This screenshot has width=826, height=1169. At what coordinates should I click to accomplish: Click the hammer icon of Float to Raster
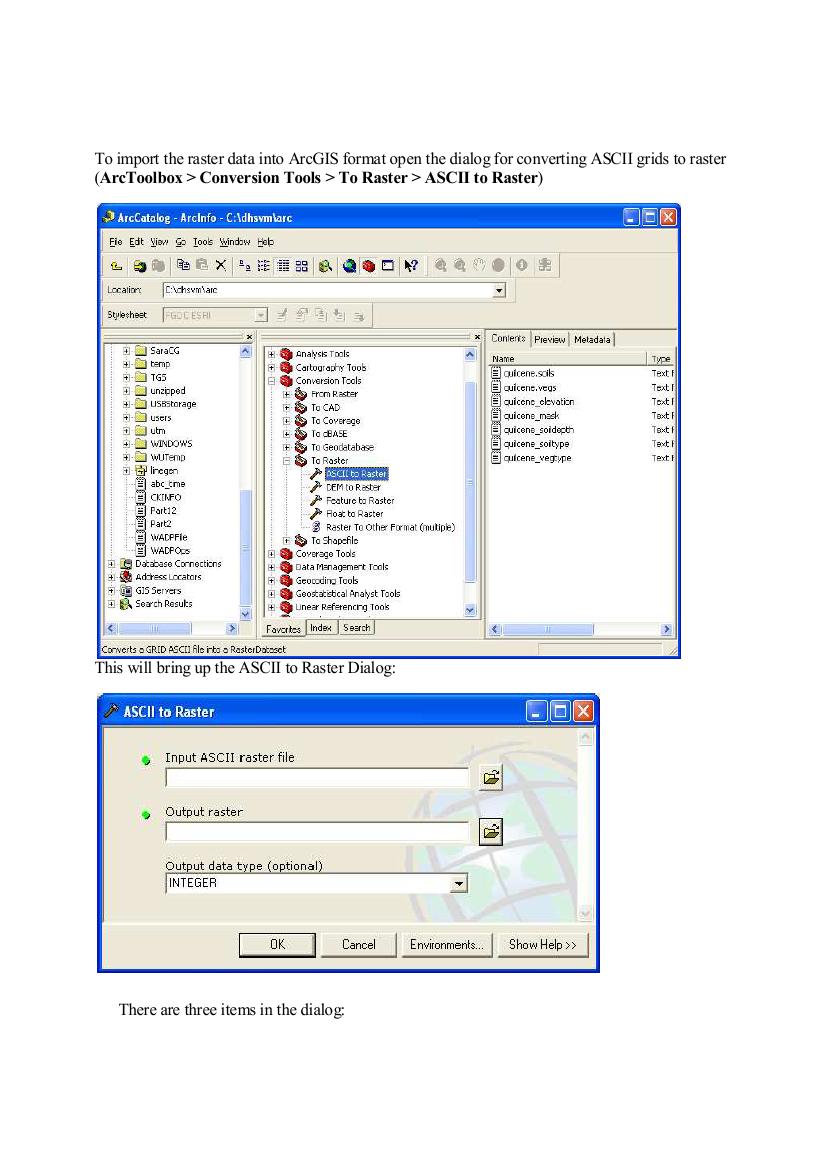click(x=316, y=514)
